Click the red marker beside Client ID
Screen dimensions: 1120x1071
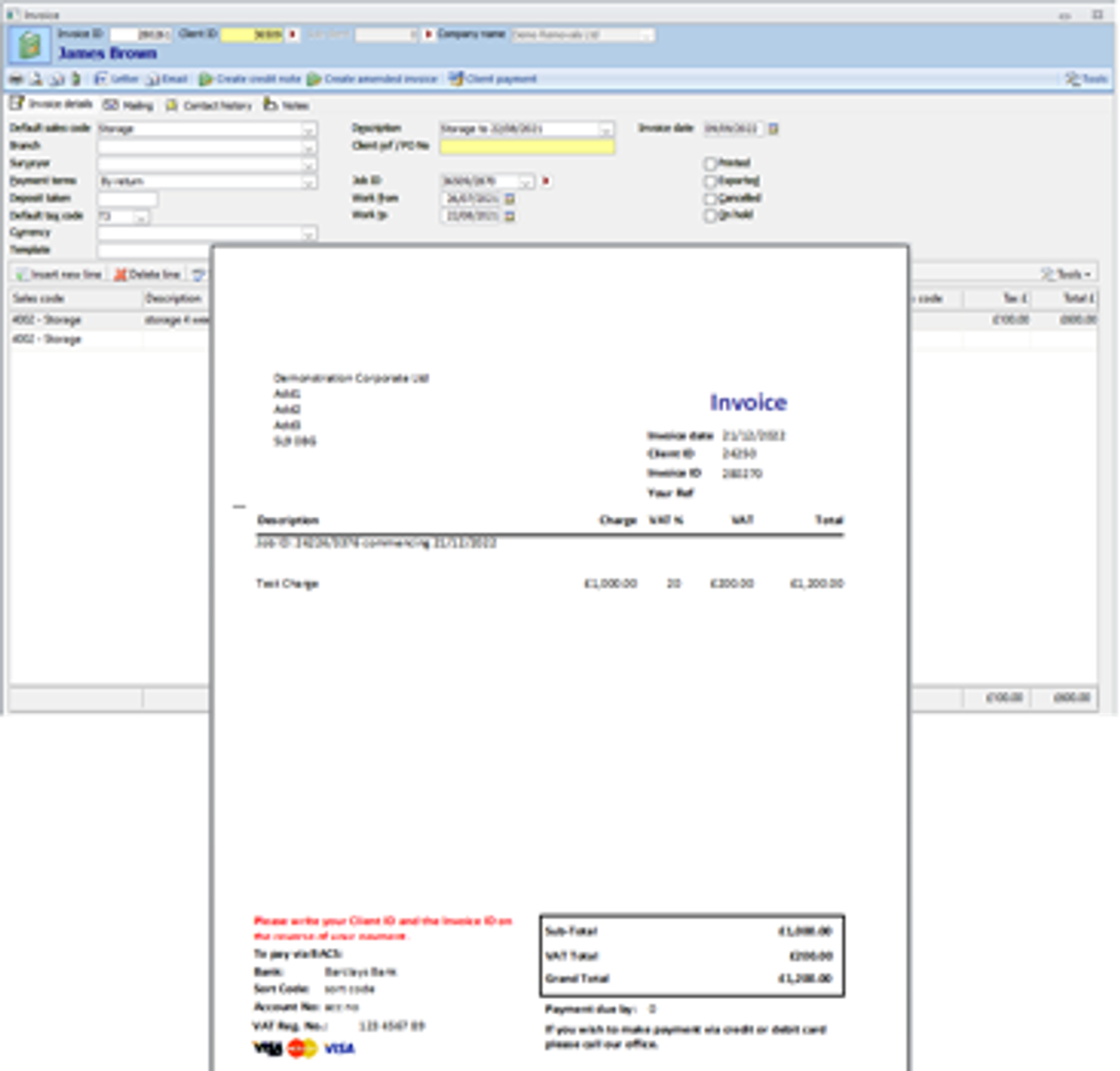(x=292, y=35)
